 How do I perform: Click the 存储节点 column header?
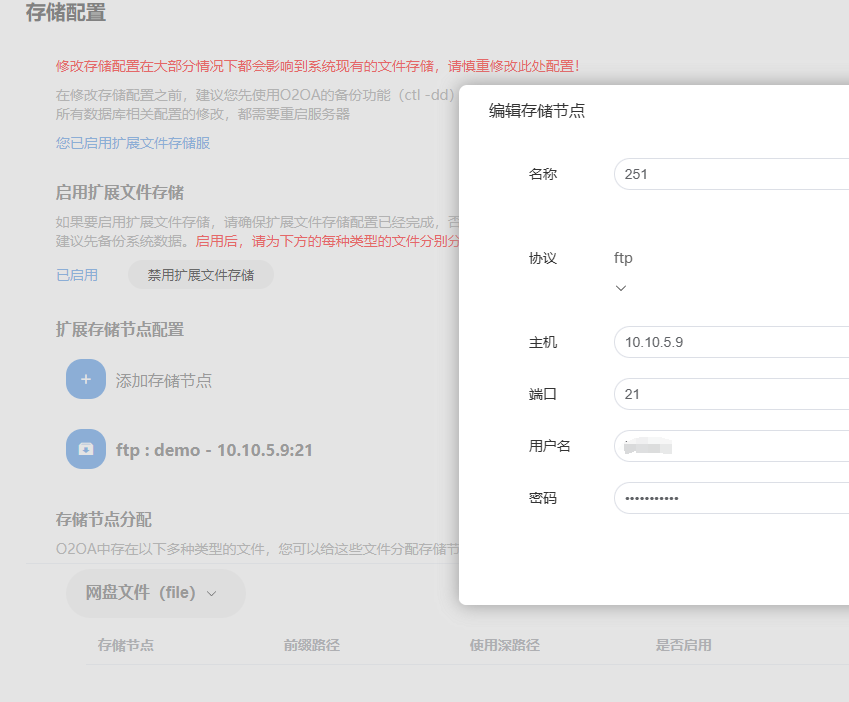pyautogui.click(x=126, y=645)
